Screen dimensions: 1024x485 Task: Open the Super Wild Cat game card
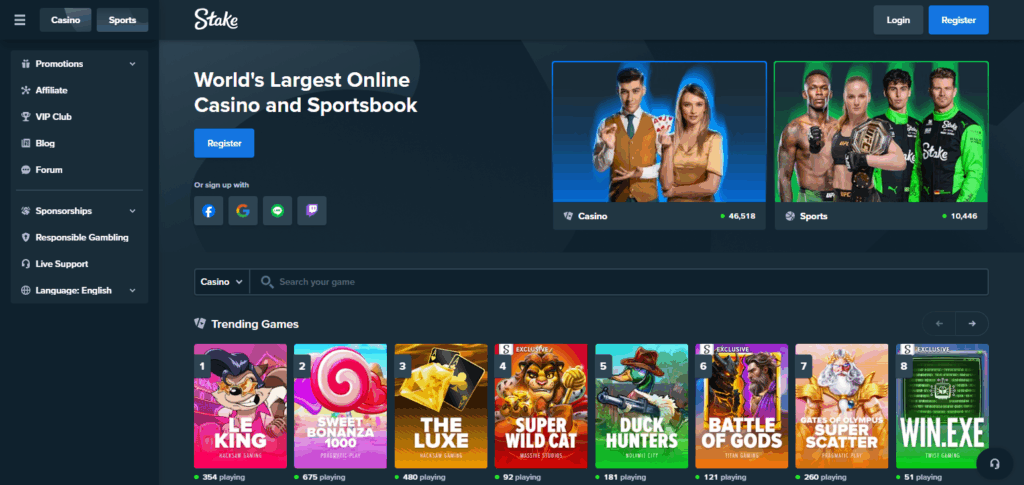pos(541,406)
